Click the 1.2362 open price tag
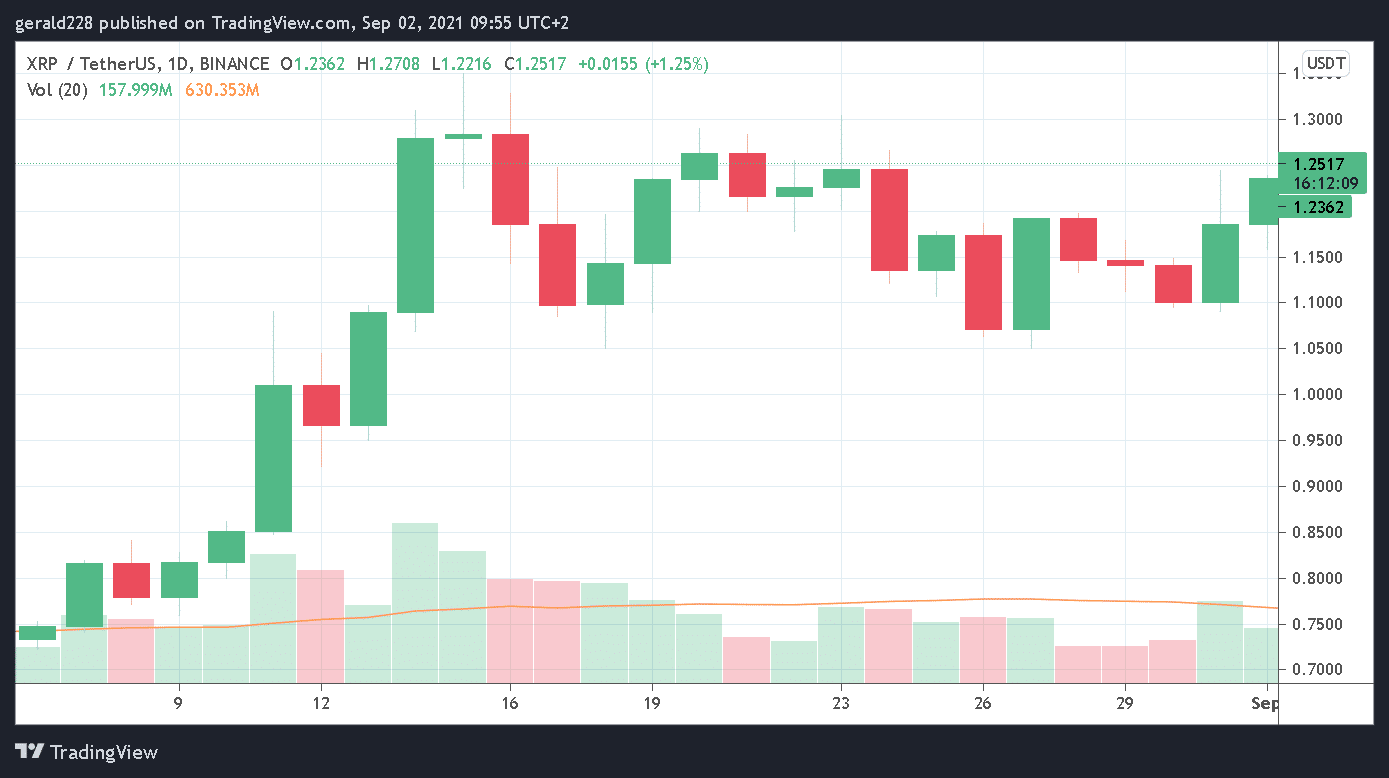 [x=1314, y=207]
